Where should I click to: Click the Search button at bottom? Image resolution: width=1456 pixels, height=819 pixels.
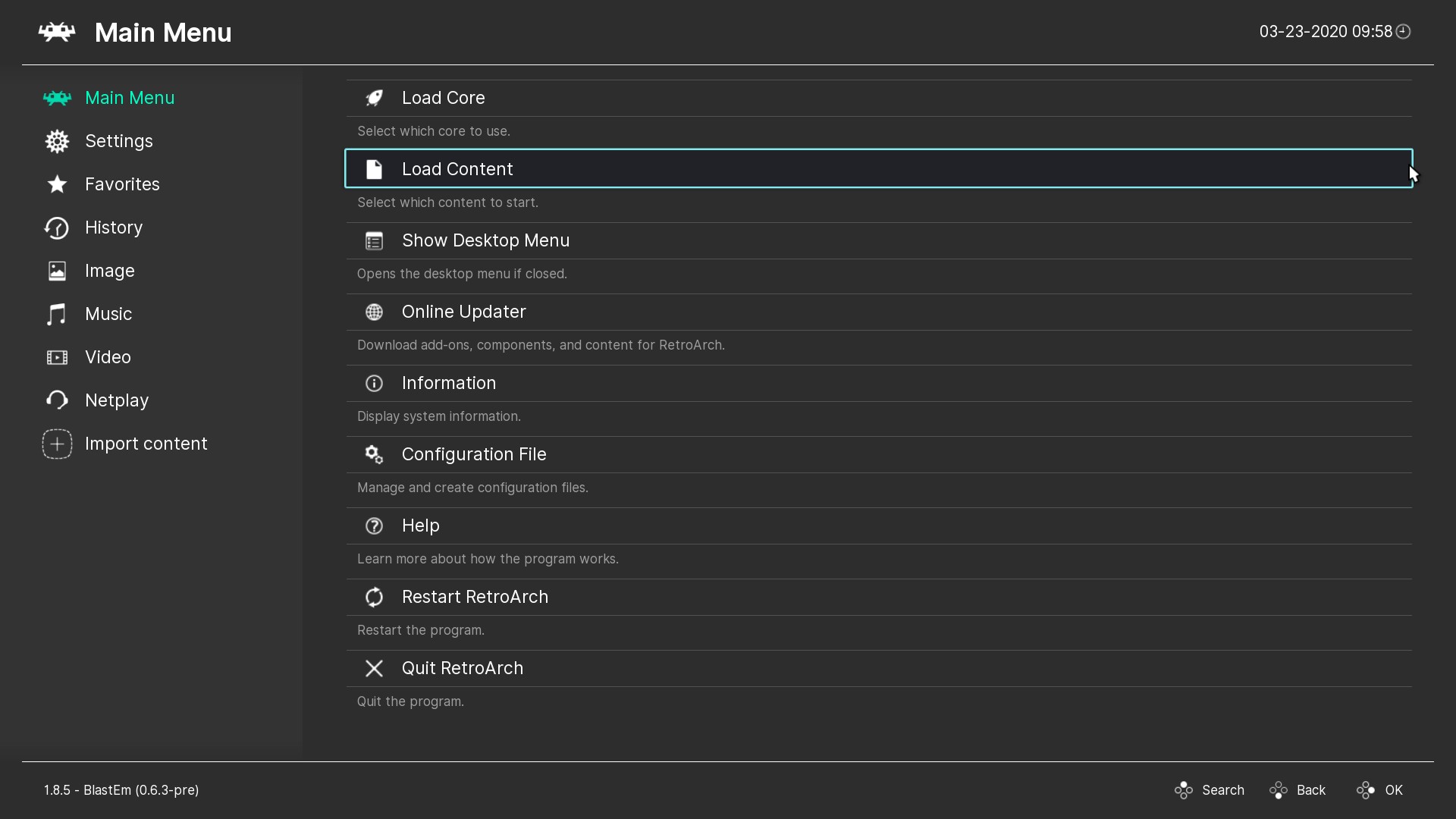[x=1210, y=790]
